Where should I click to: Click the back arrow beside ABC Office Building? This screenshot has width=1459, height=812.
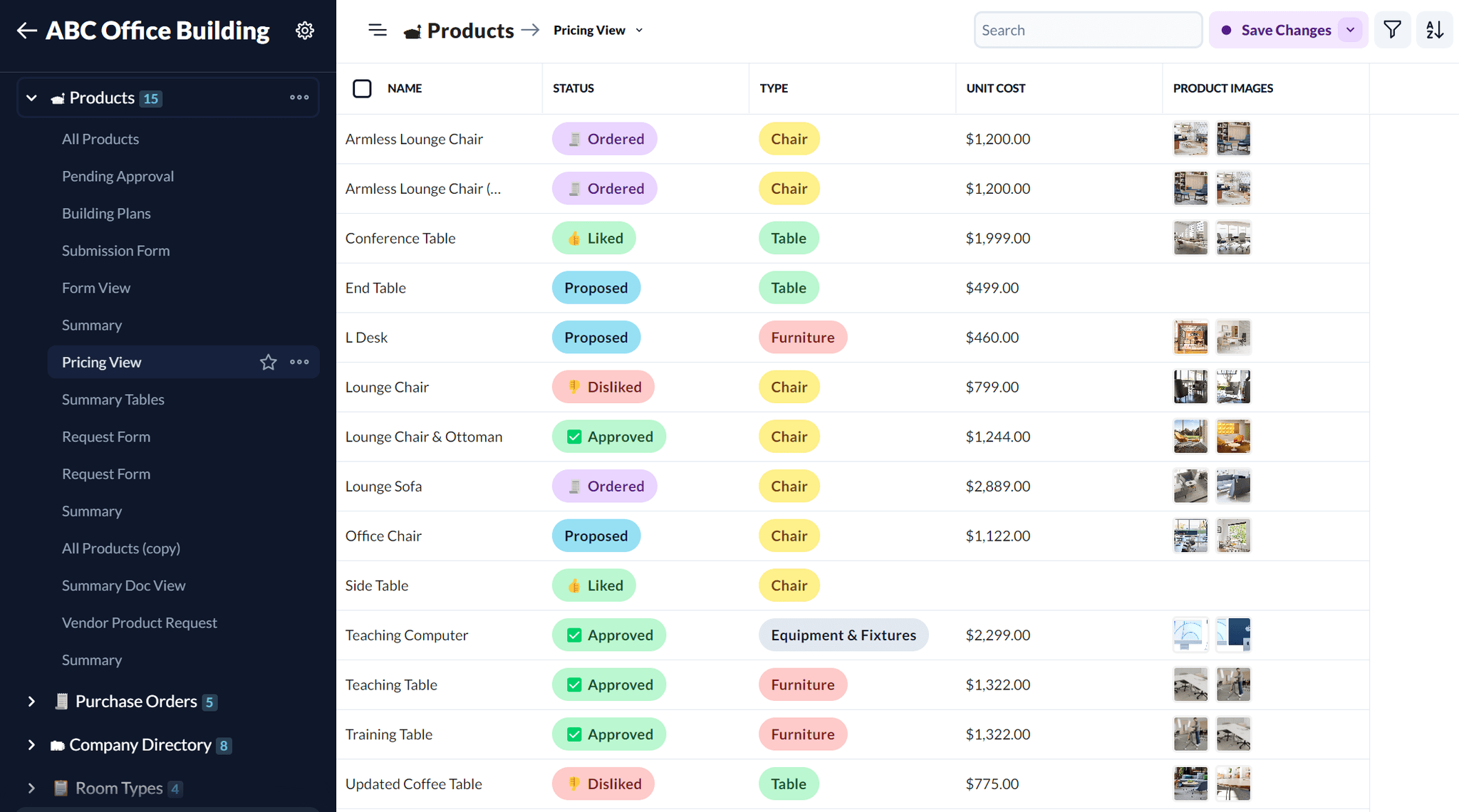(x=26, y=31)
